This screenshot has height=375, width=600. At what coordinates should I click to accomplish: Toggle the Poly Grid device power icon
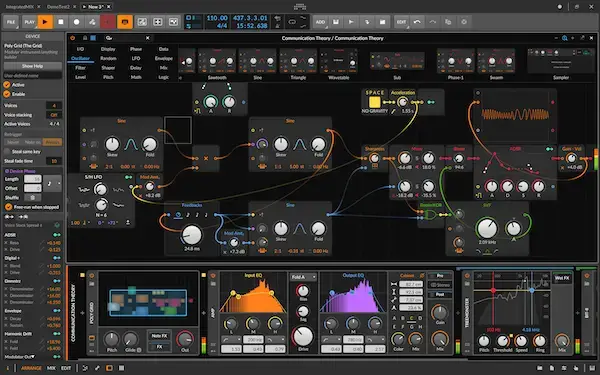[x=91, y=276]
